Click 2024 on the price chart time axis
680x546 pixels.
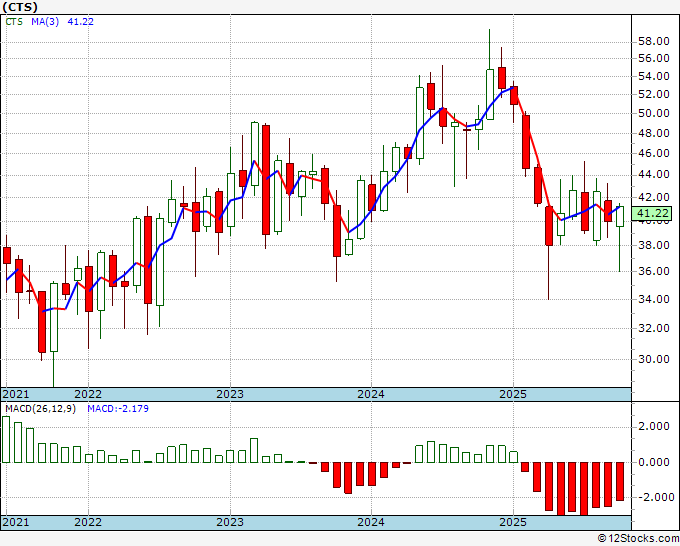371,394
